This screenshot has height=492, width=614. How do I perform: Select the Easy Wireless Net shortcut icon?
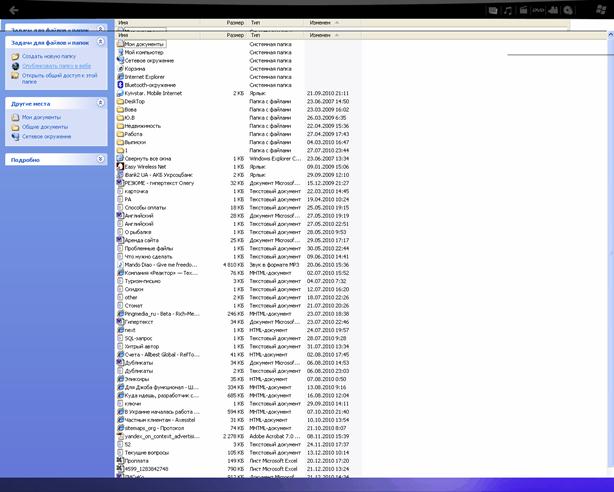point(120,166)
